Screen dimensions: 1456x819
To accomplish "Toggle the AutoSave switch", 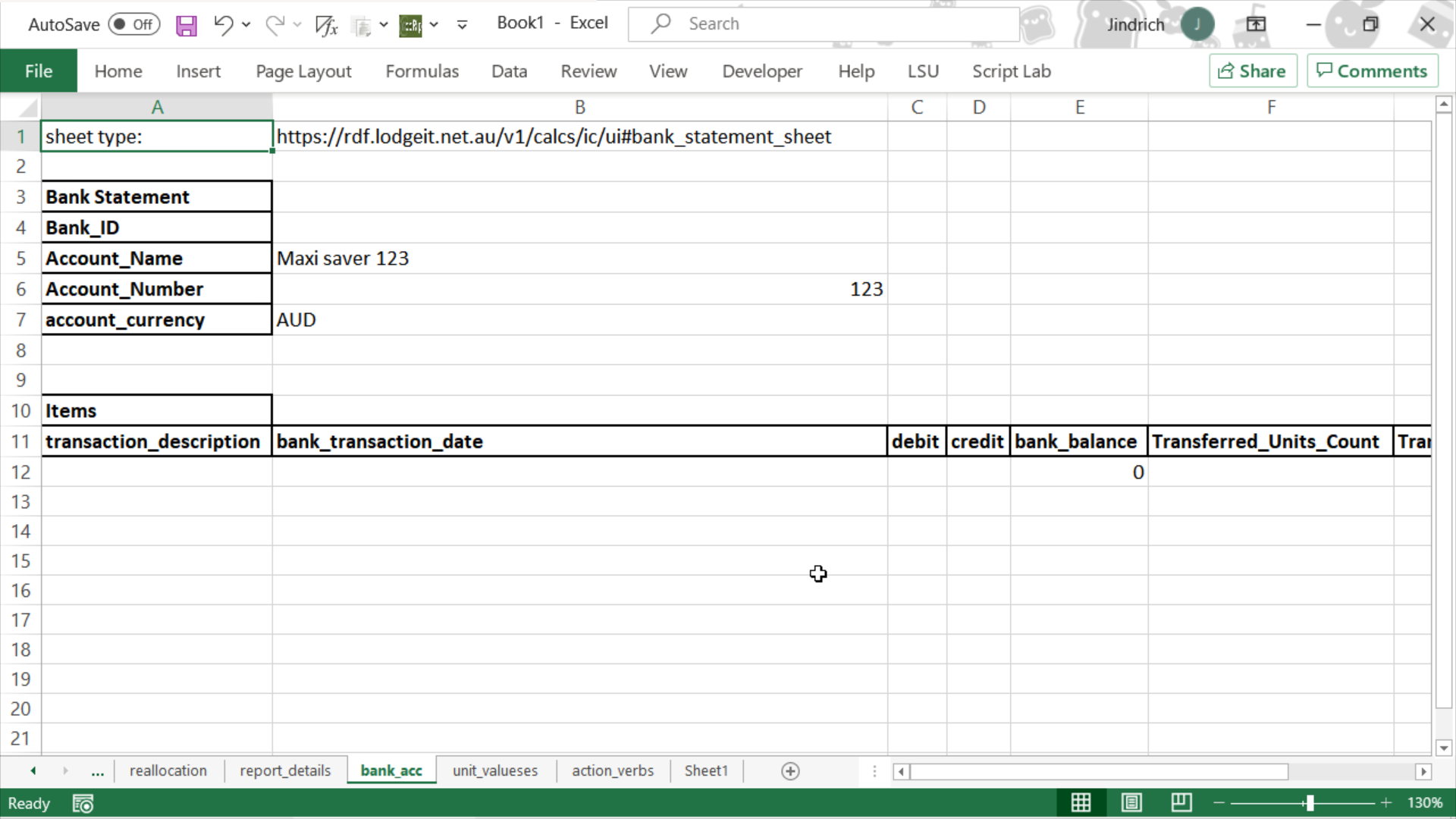I will [x=133, y=24].
